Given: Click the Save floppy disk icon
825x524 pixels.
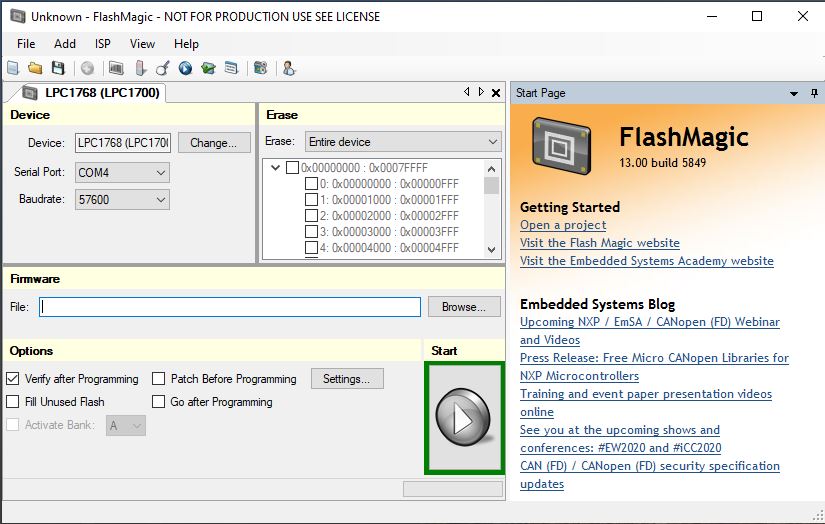Looking at the screenshot, I should 58,68.
